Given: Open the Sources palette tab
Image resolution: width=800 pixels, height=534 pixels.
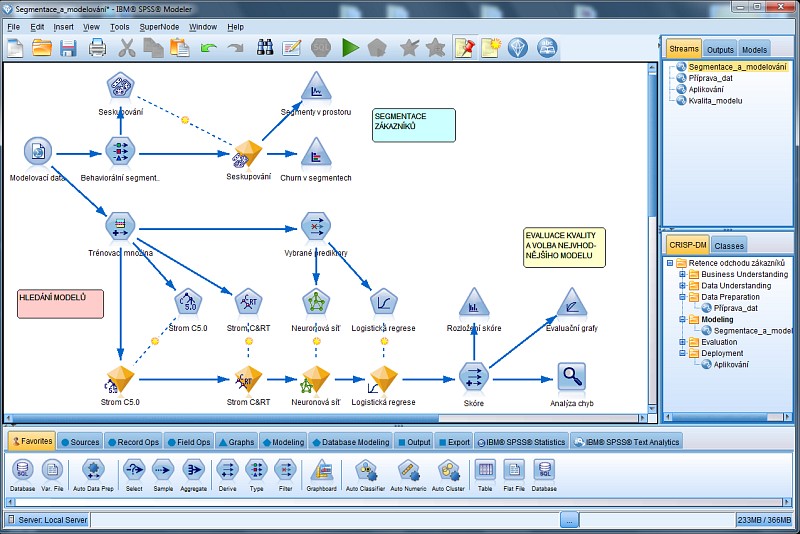Looking at the screenshot, I should pos(80,442).
